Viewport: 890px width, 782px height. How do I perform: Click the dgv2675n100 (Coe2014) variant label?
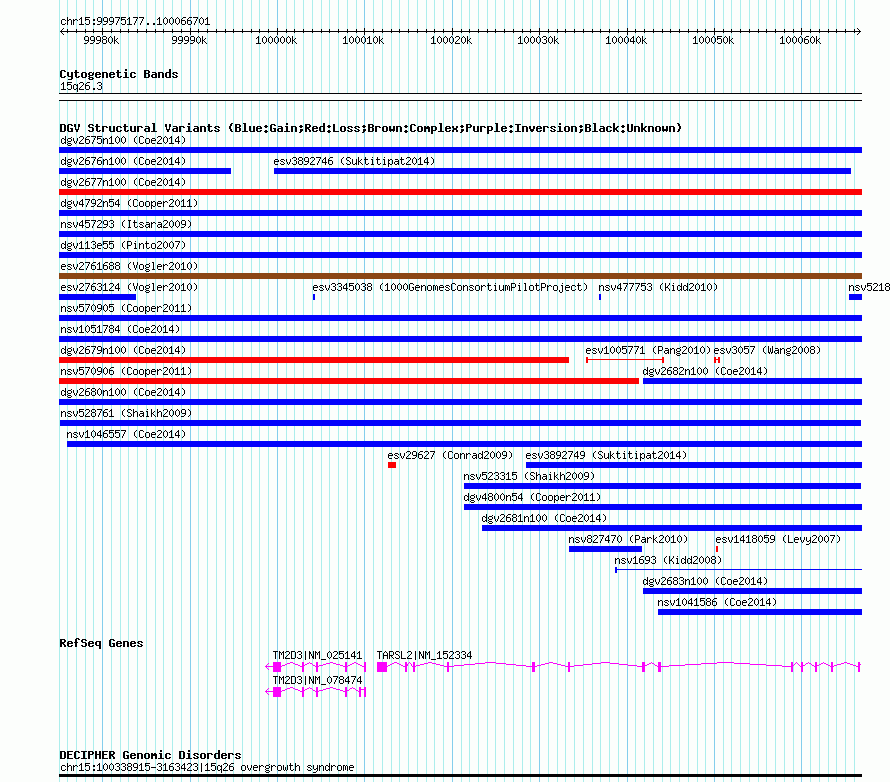pyautogui.click(x=123, y=140)
